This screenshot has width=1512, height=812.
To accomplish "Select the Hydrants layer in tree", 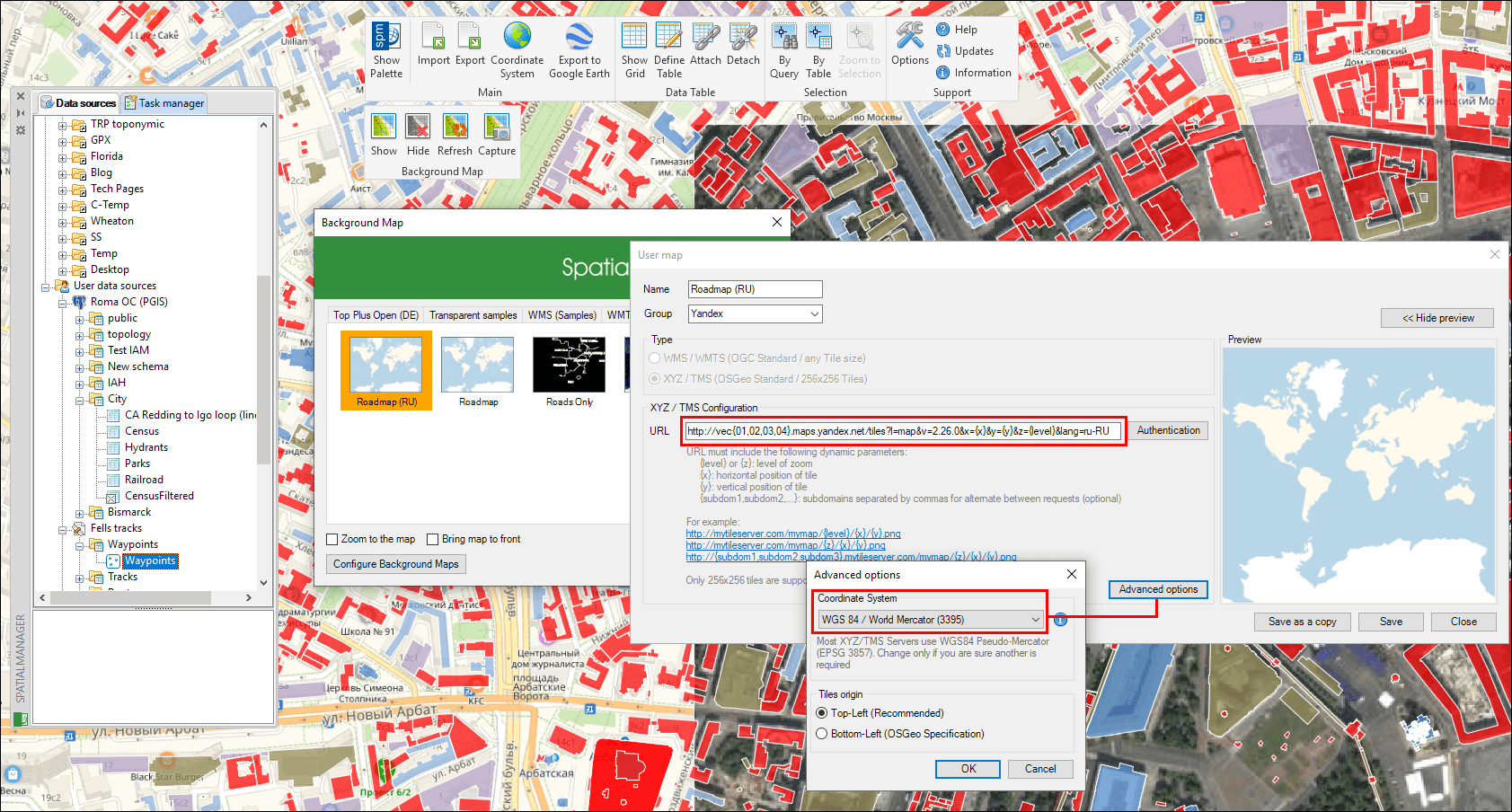I will pyautogui.click(x=146, y=448).
